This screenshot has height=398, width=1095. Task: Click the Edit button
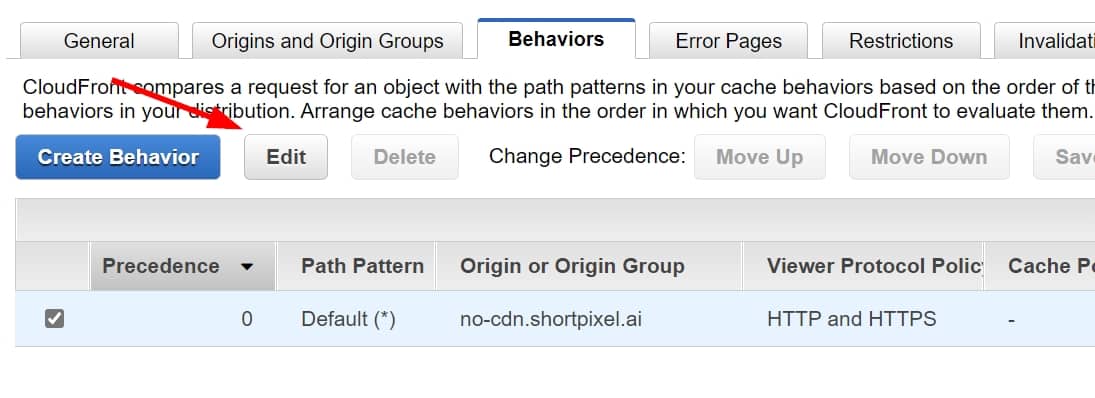pos(286,157)
